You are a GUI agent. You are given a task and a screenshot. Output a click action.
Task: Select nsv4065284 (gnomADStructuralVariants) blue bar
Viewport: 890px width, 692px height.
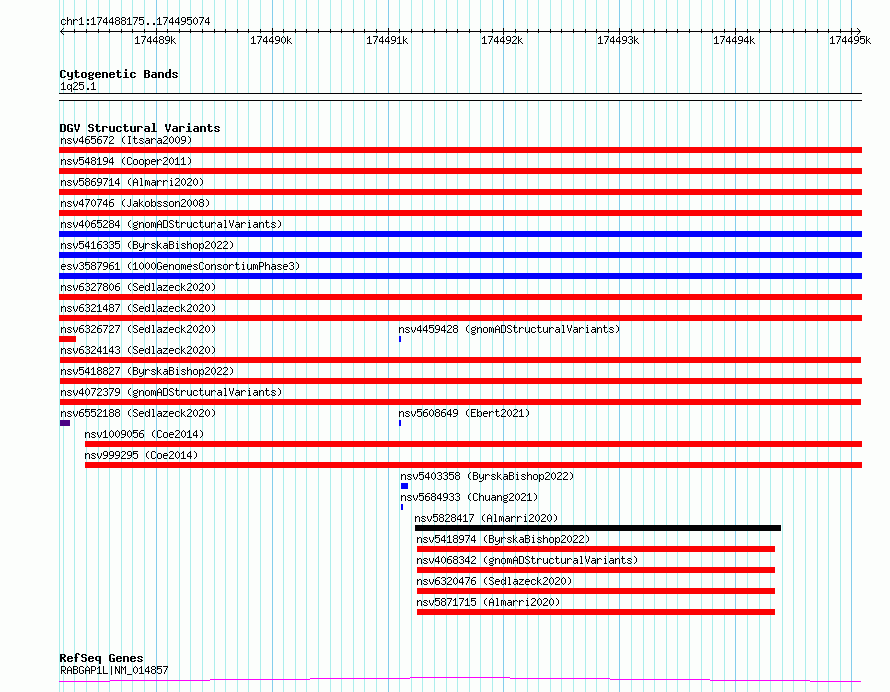click(460, 234)
